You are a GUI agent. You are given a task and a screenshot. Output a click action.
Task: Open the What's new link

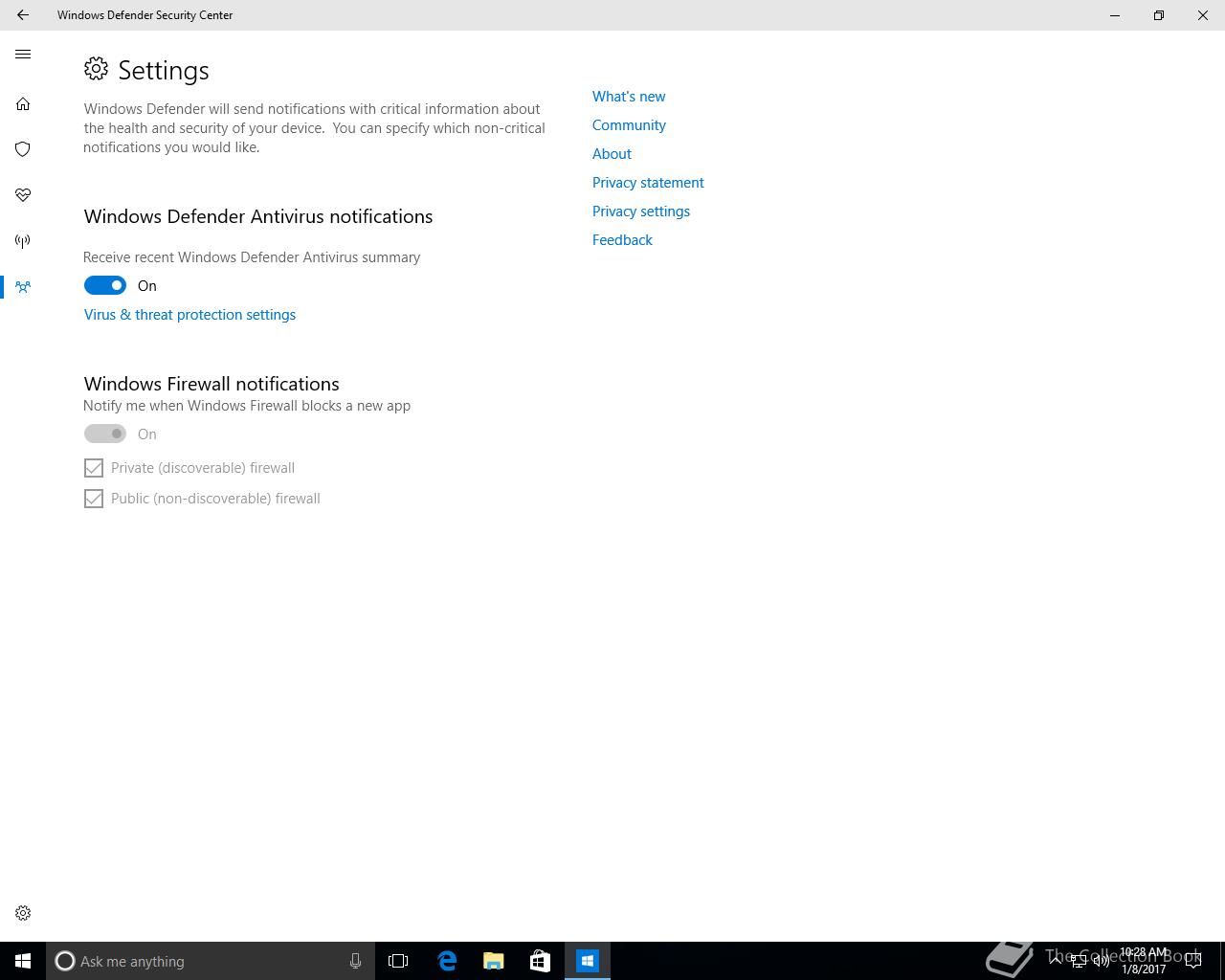(629, 96)
